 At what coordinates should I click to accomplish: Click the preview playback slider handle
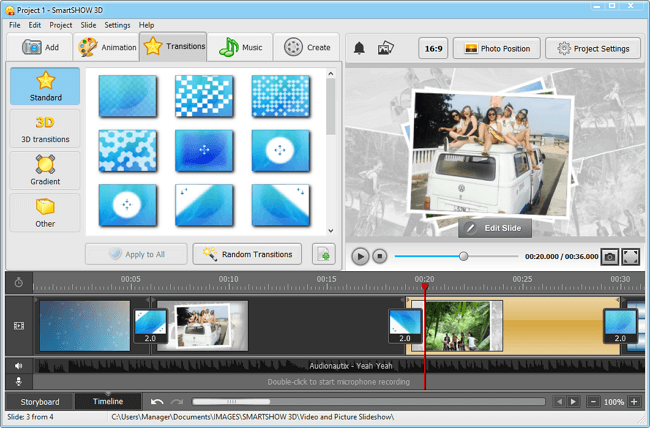[x=463, y=256]
